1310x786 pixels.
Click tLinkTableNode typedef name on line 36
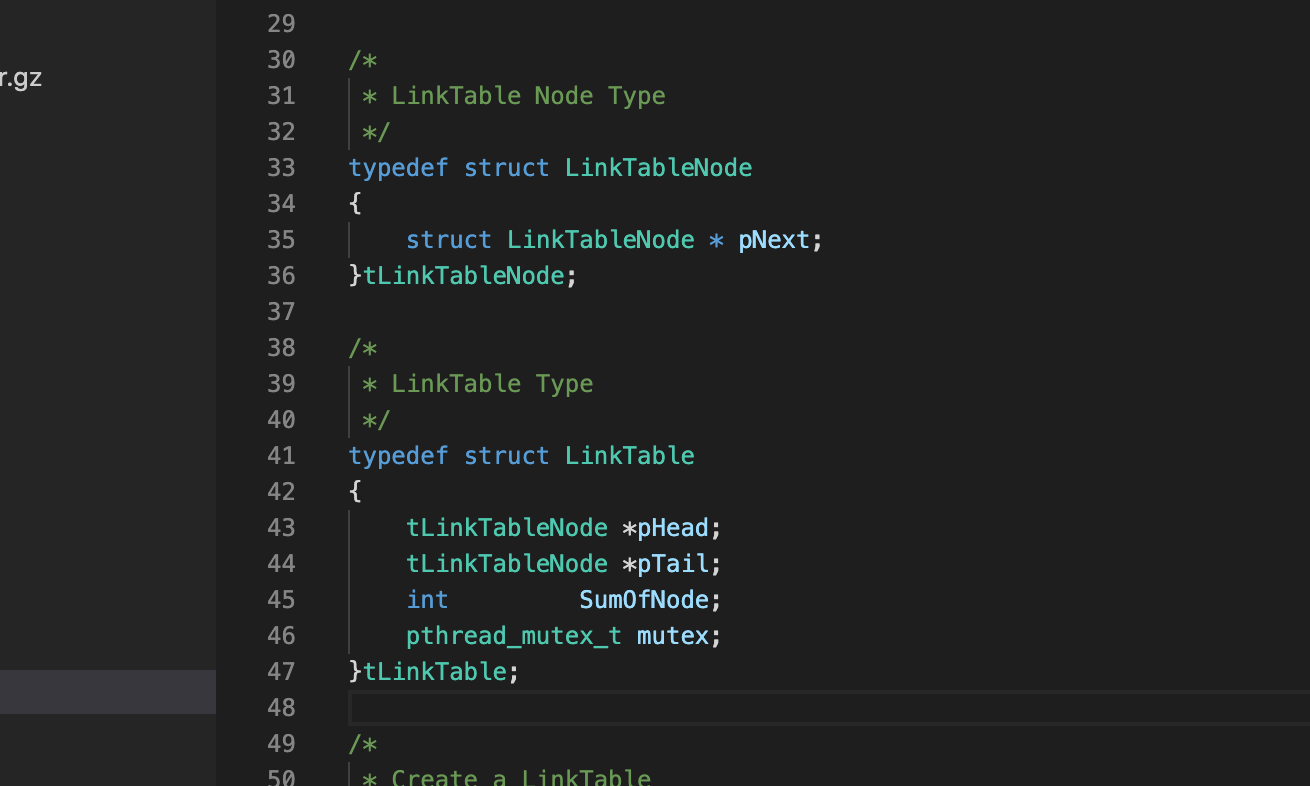(464, 276)
